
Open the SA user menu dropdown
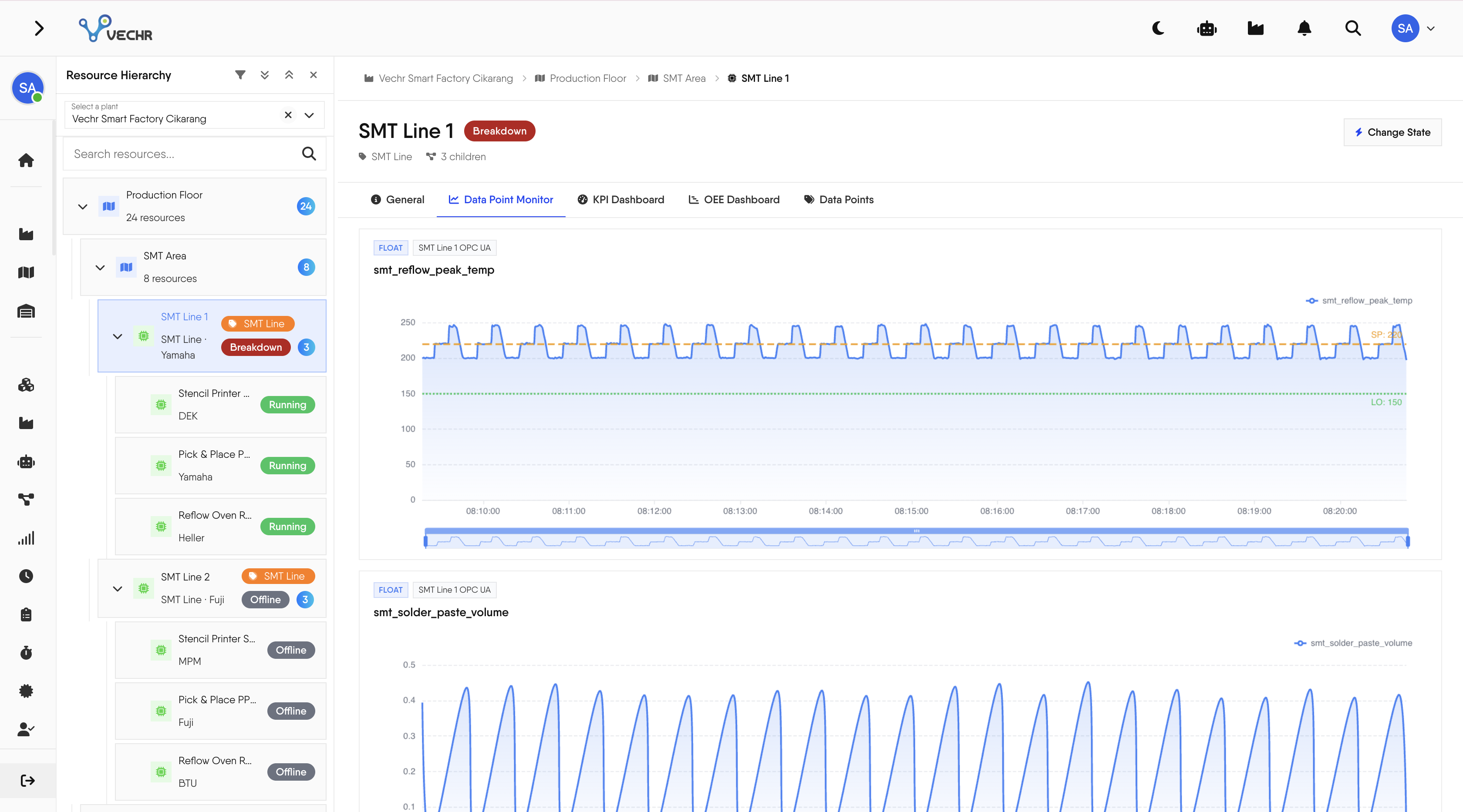(1413, 28)
